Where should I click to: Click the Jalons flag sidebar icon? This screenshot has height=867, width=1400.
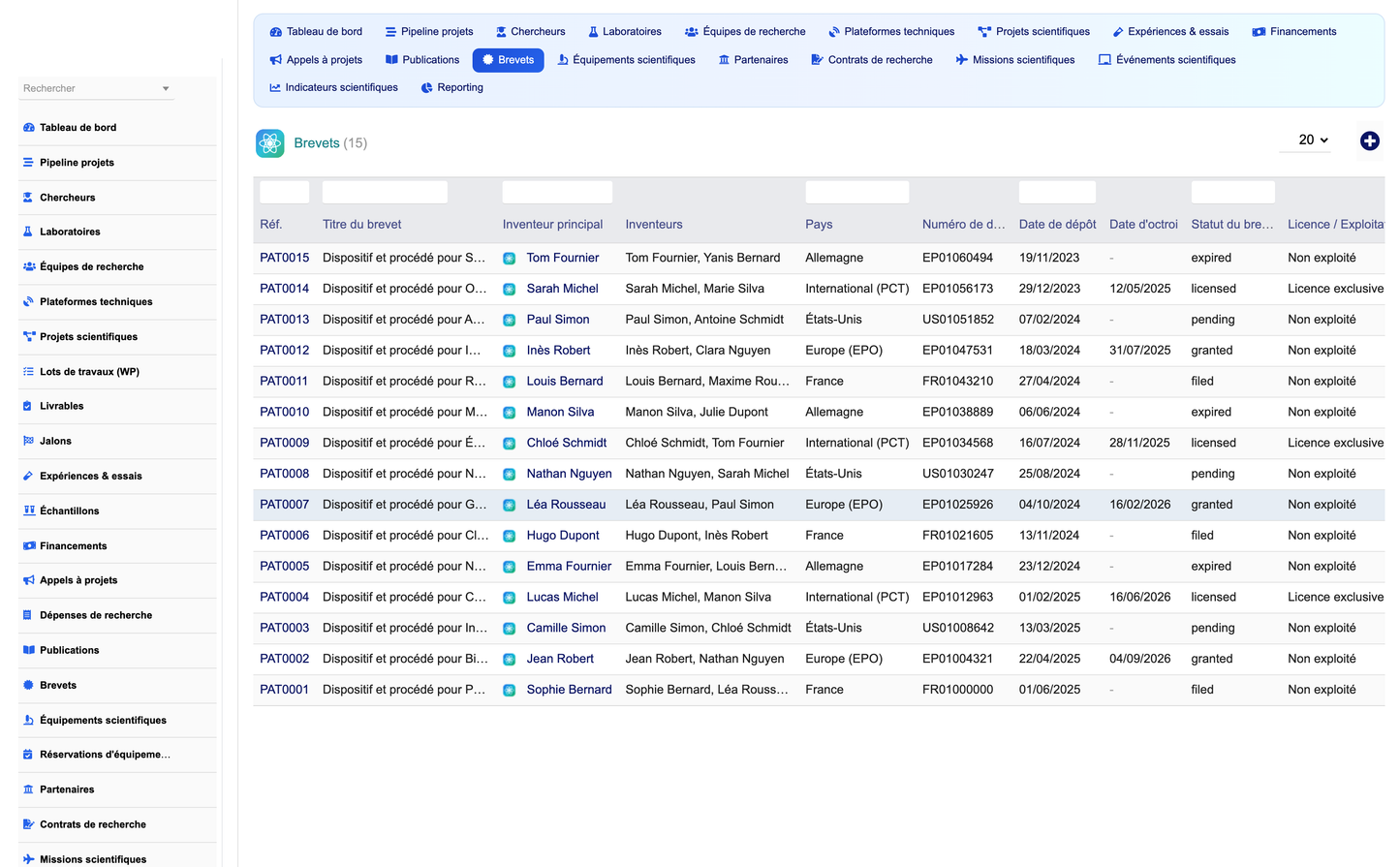(29, 441)
